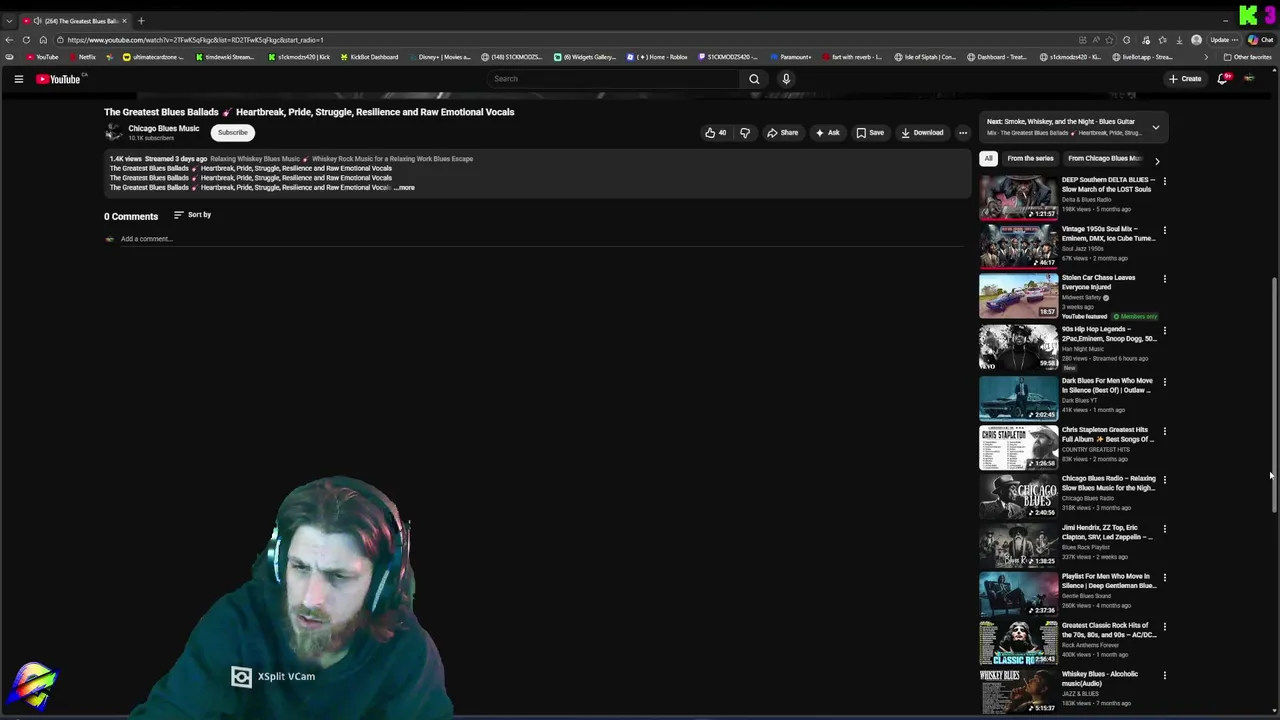Click the Members only badge
Viewport: 1280px width, 720px height.
[x=1135, y=317]
